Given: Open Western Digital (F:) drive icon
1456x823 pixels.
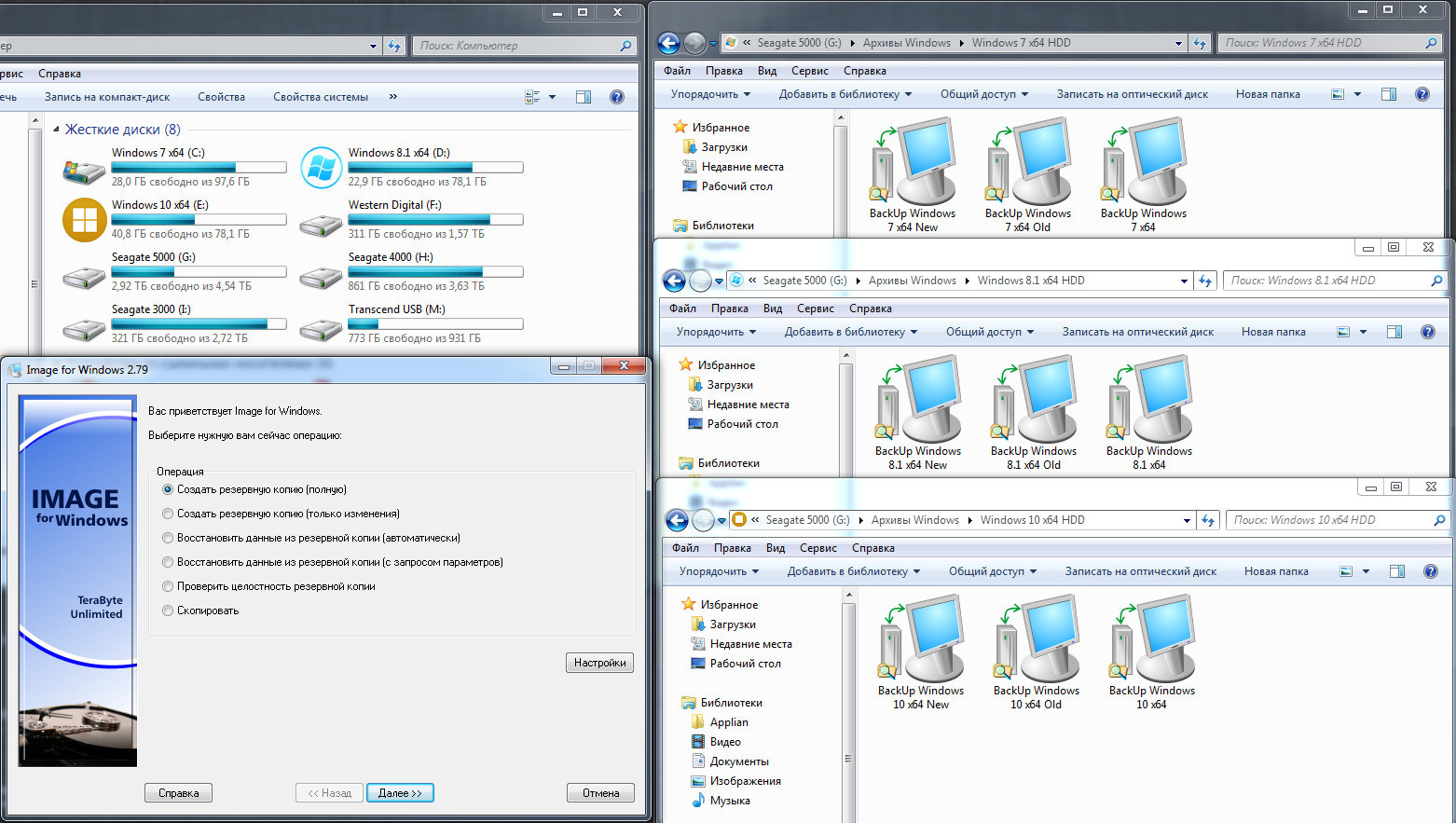Looking at the screenshot, I should pos(321,225).
